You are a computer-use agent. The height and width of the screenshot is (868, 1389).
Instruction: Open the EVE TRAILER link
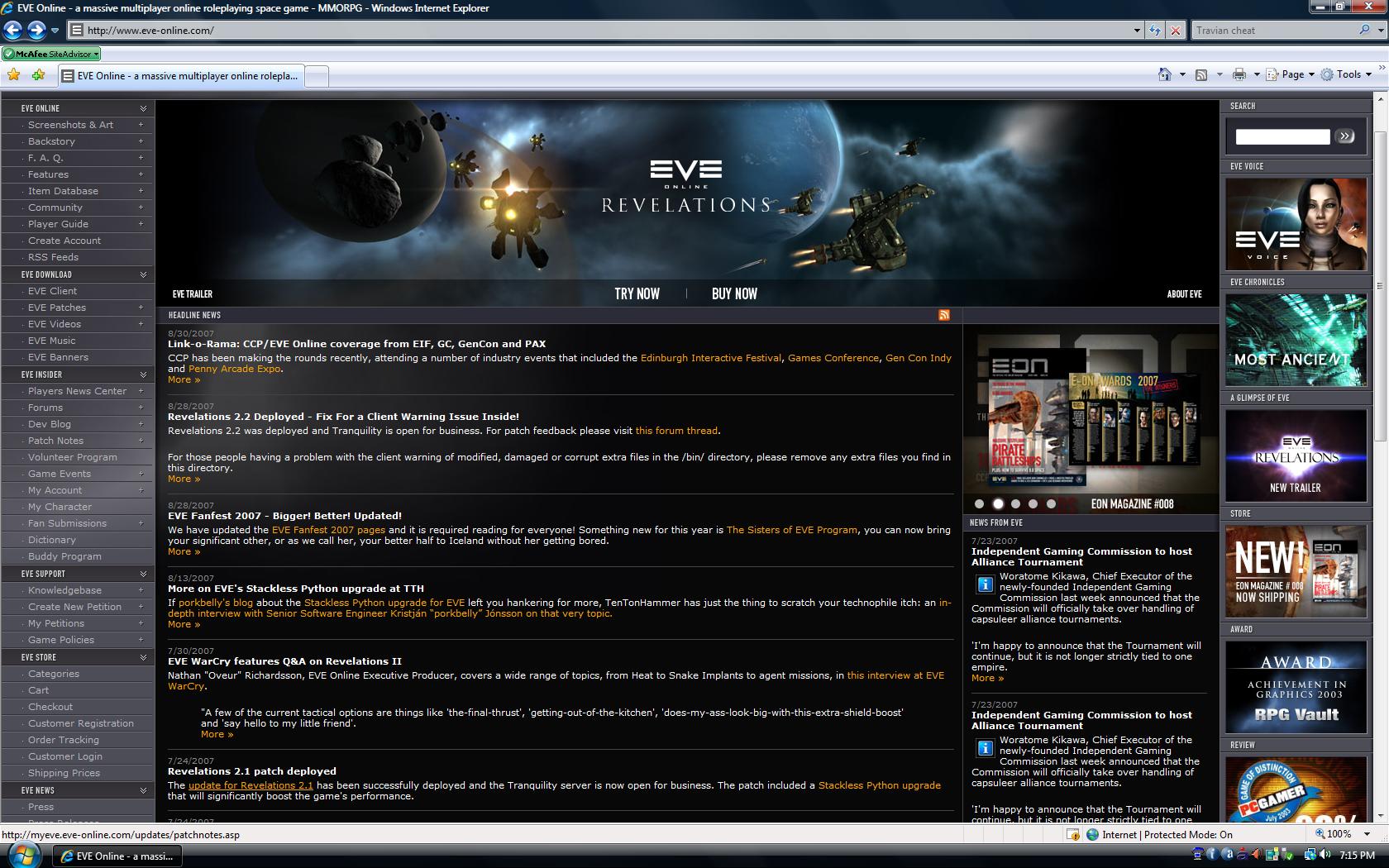coord(193,294)
